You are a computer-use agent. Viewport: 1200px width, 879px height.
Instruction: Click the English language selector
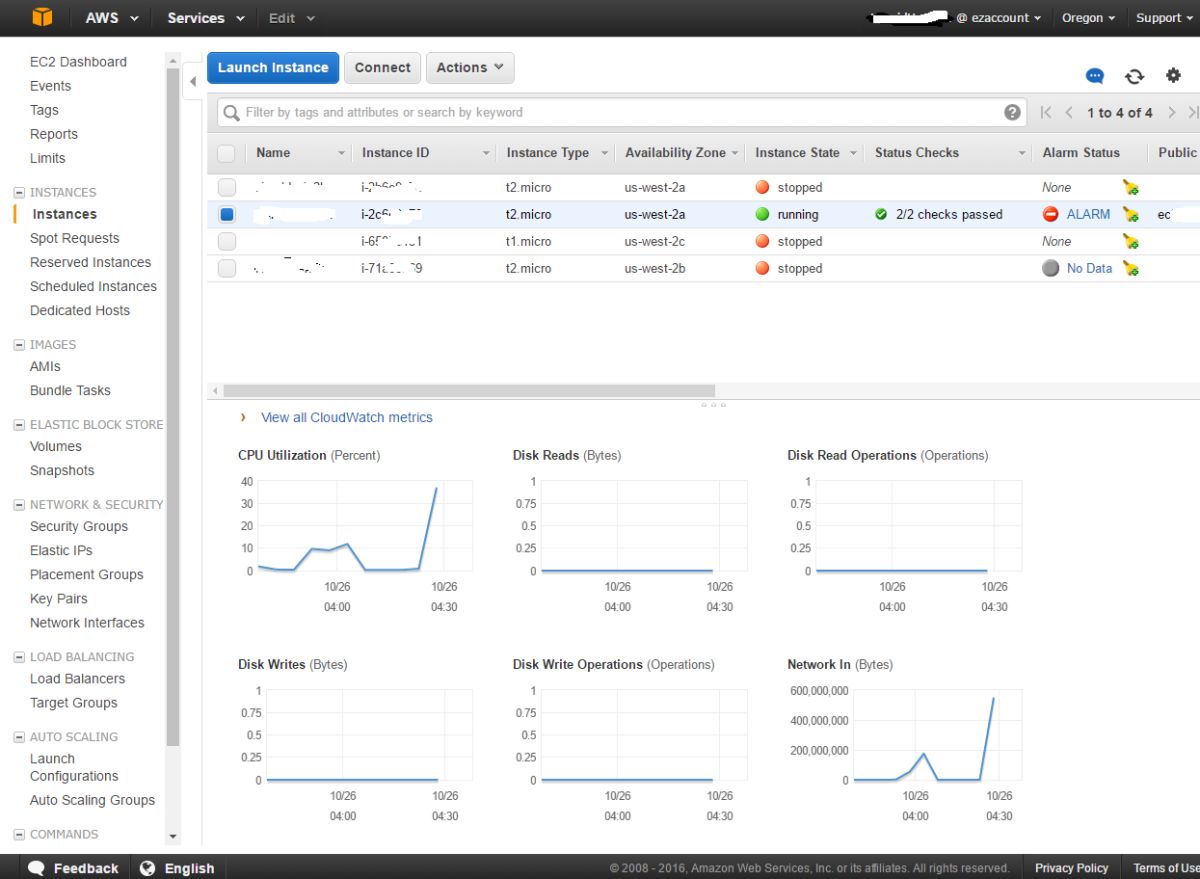[x=189, y=868]
